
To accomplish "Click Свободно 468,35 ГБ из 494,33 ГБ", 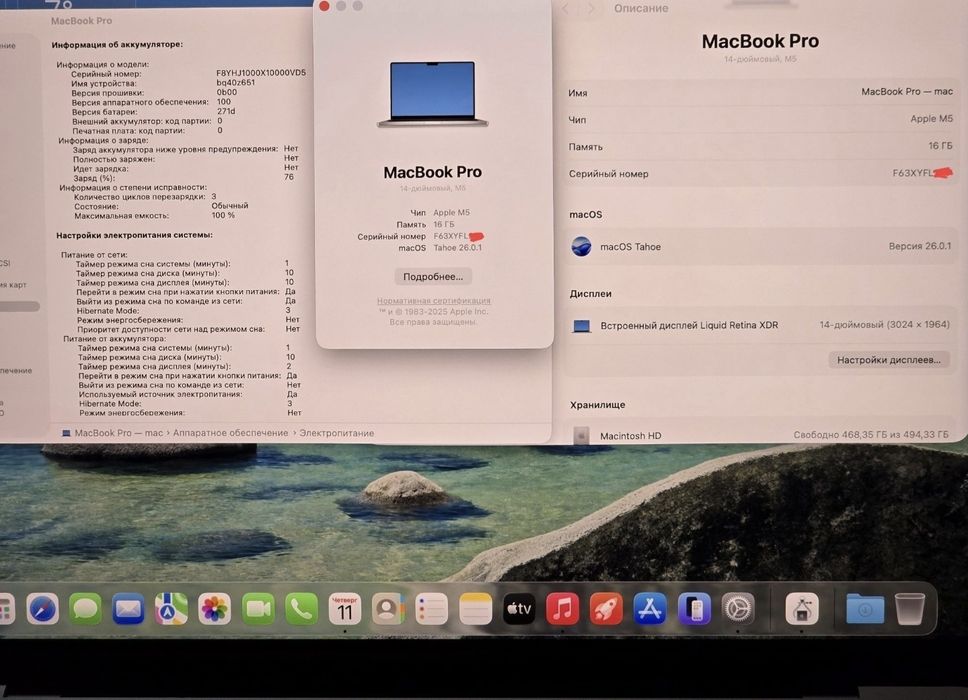I will [870, 435].
